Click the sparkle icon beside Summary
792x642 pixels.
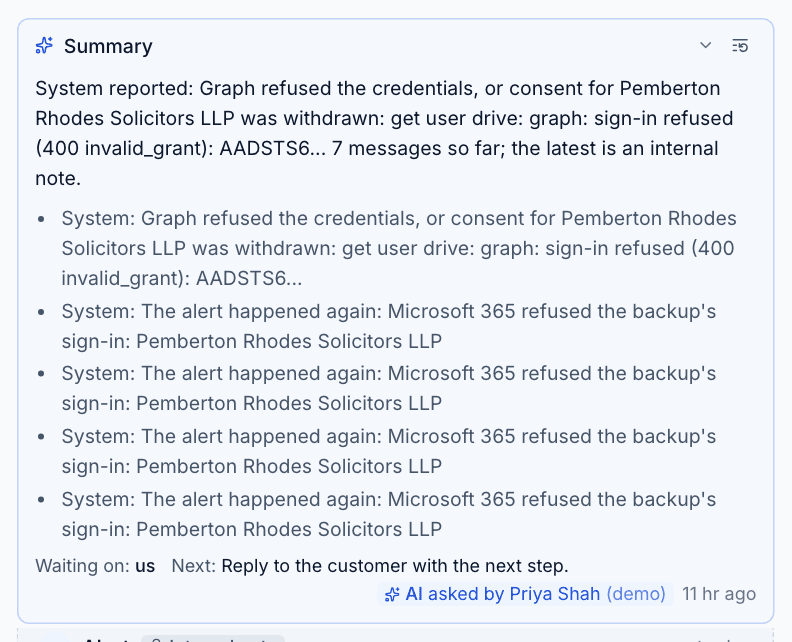(x=44, y=46)
